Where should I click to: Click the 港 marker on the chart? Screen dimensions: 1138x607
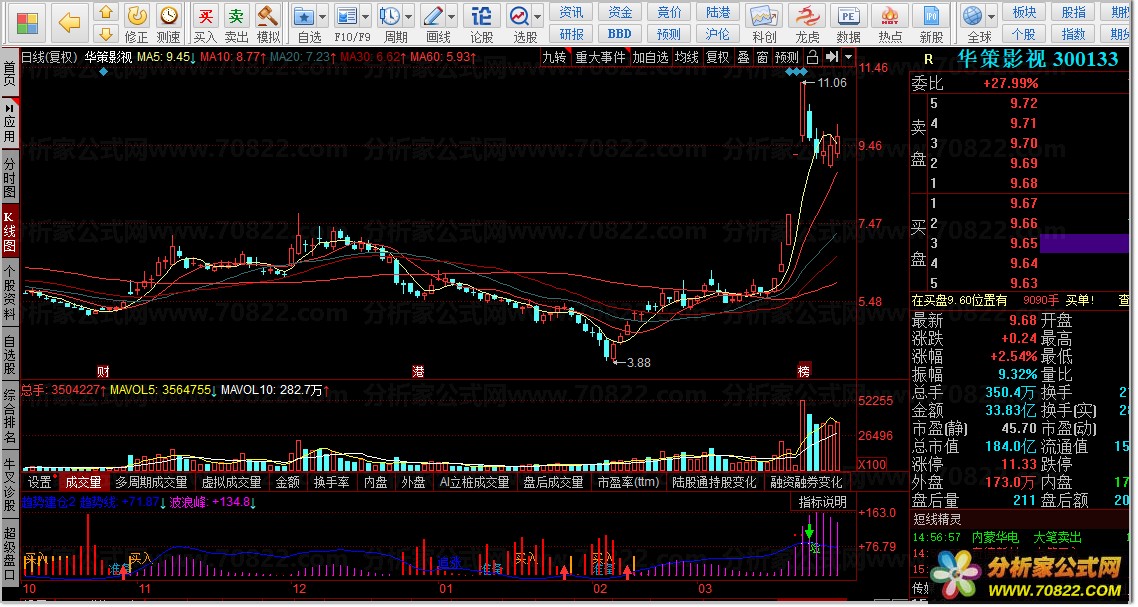coord(418,372)
